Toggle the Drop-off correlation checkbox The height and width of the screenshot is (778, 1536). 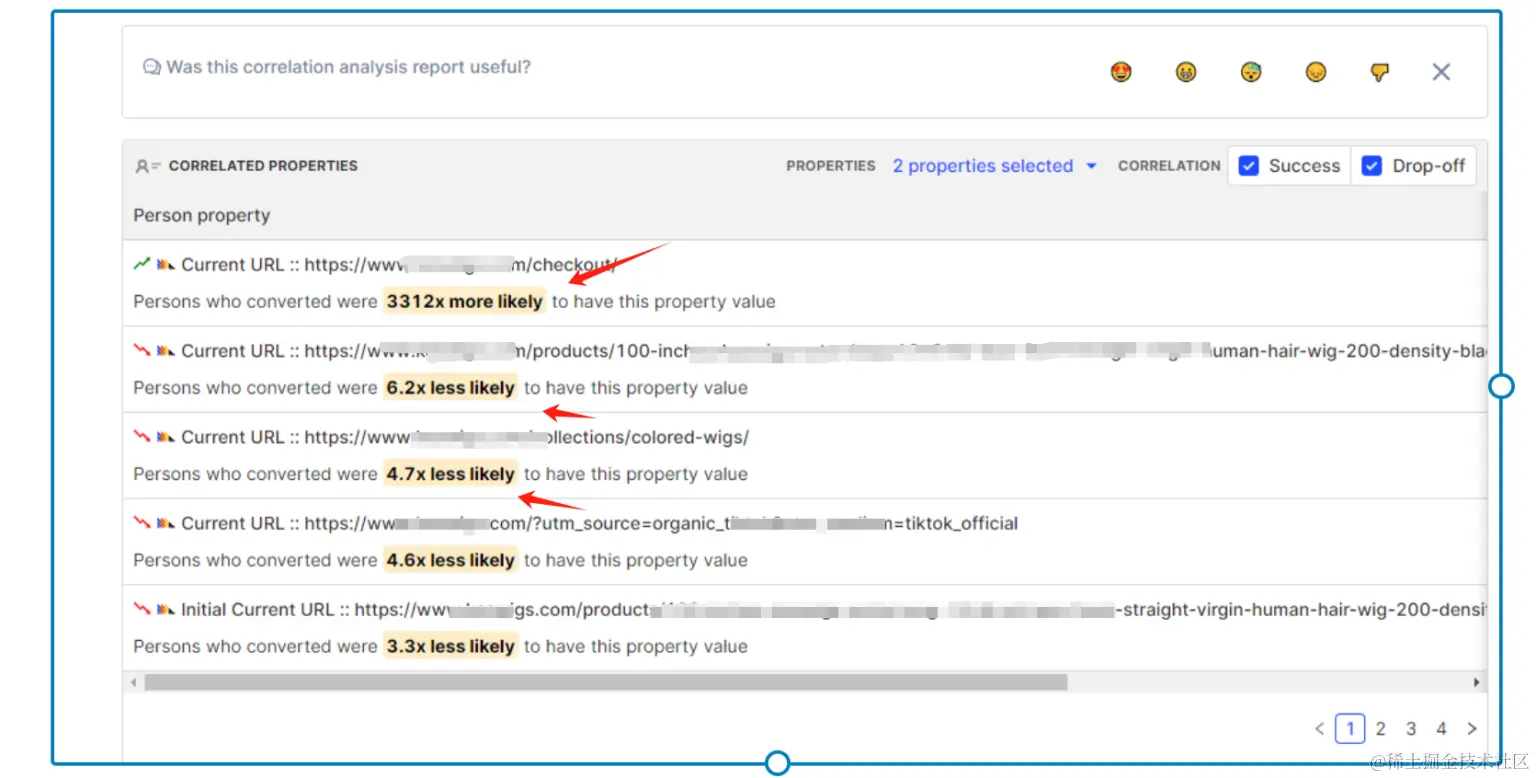click(x=1372, y=166)
